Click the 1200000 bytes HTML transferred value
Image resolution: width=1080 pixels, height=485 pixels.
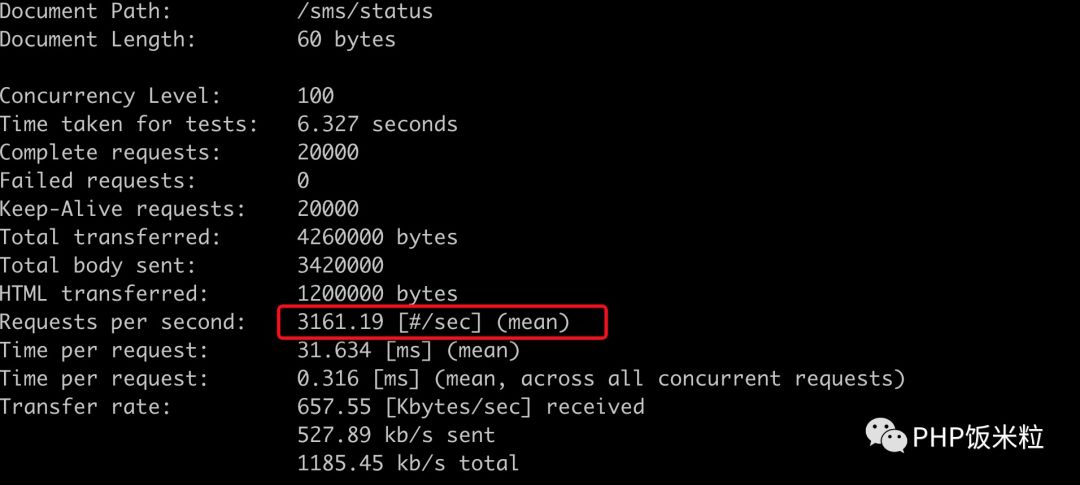(377, 294)
